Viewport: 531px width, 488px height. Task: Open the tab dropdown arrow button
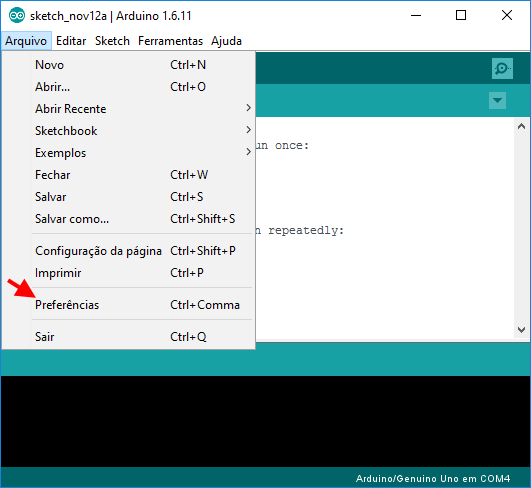[x=497, y=101]
